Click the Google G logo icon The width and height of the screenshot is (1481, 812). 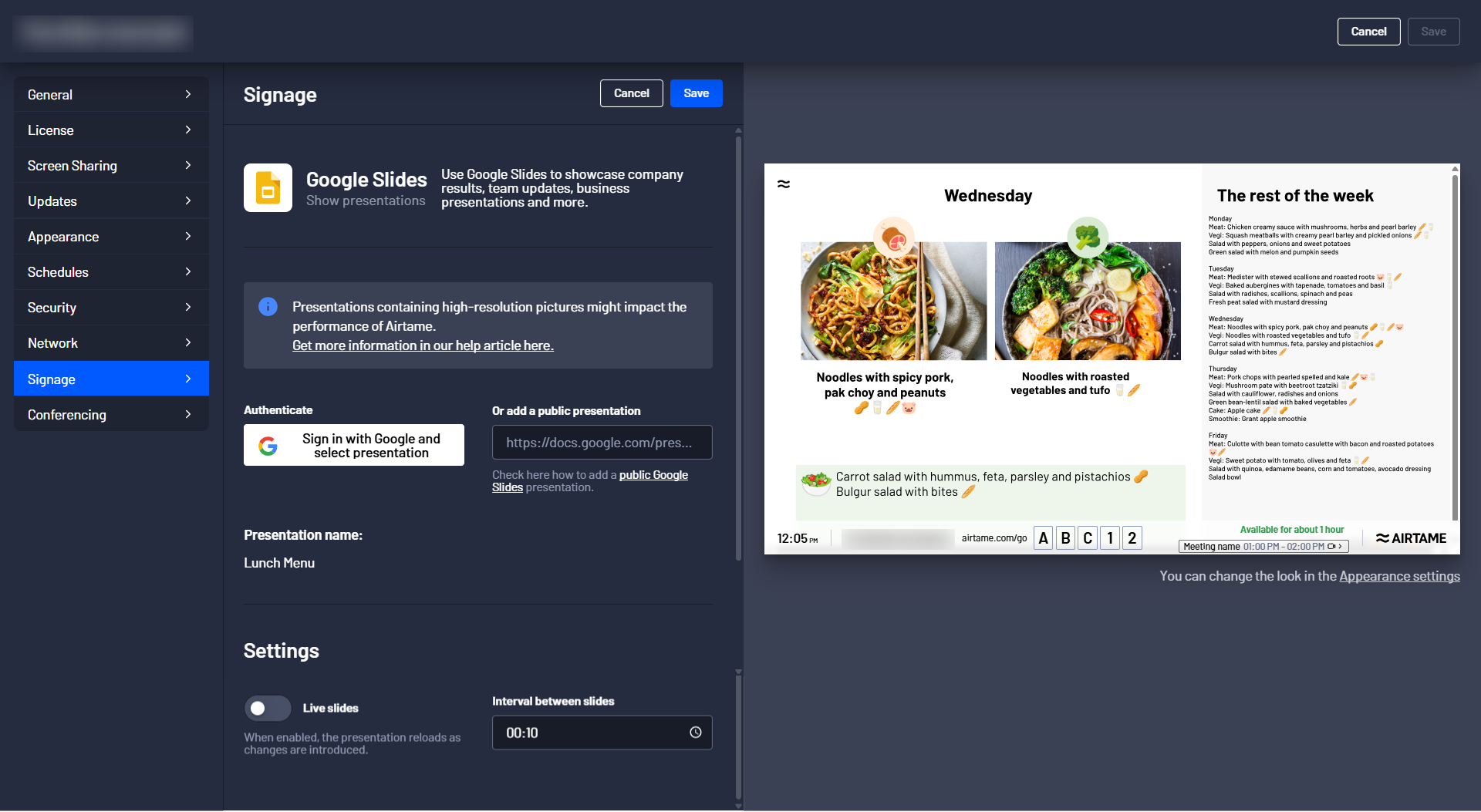(x=268, y=446)
